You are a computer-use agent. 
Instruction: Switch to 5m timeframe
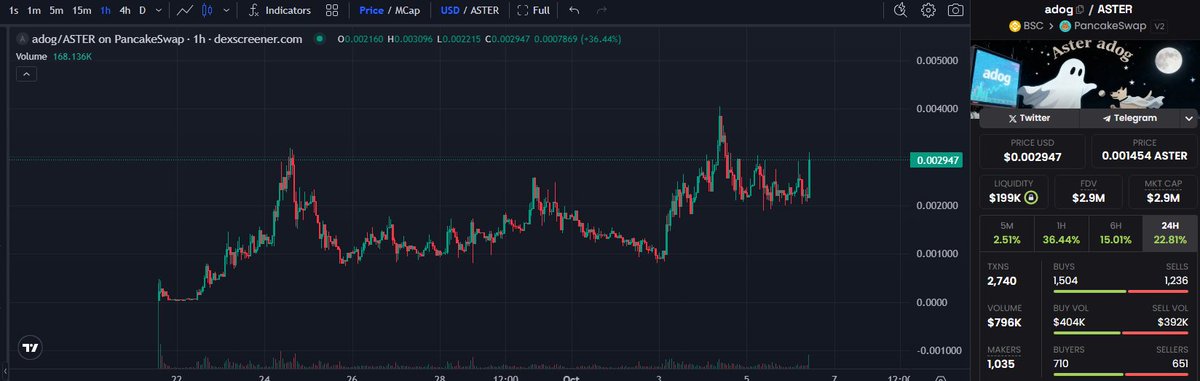pyautogui.click(x=57, y=11)
